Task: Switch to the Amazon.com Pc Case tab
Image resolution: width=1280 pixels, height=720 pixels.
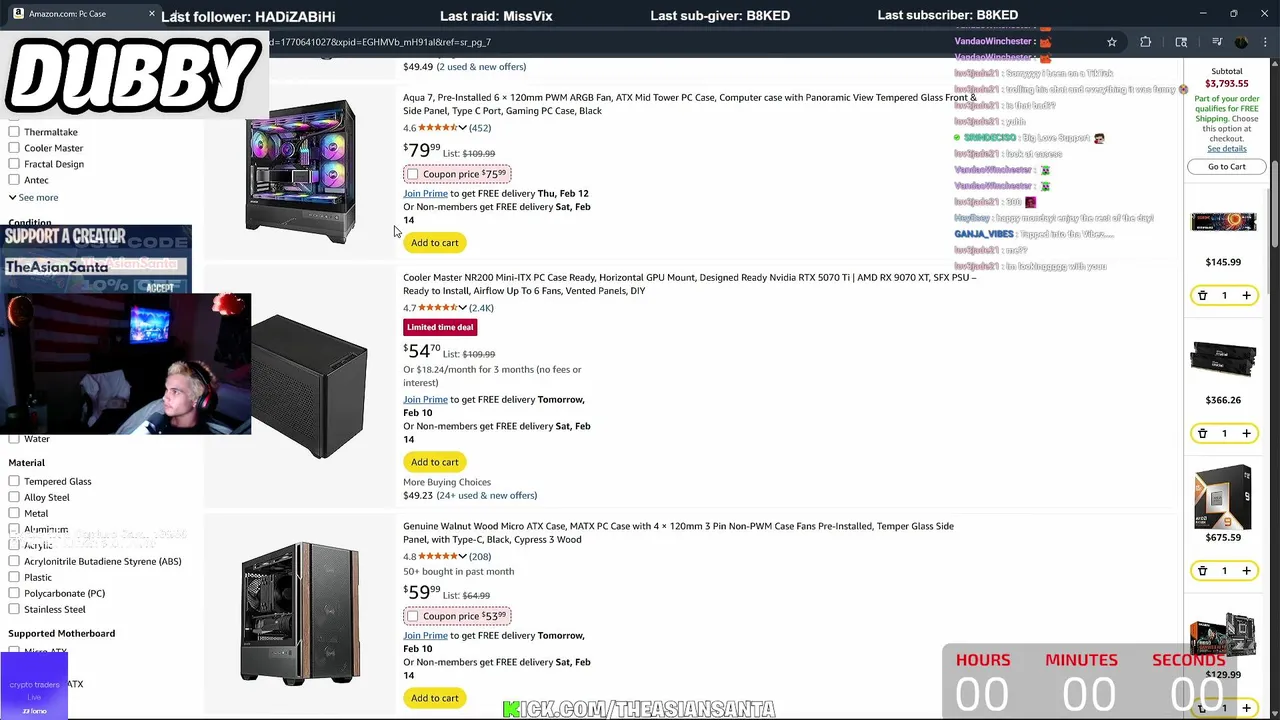Action: (x=80, y=14)
